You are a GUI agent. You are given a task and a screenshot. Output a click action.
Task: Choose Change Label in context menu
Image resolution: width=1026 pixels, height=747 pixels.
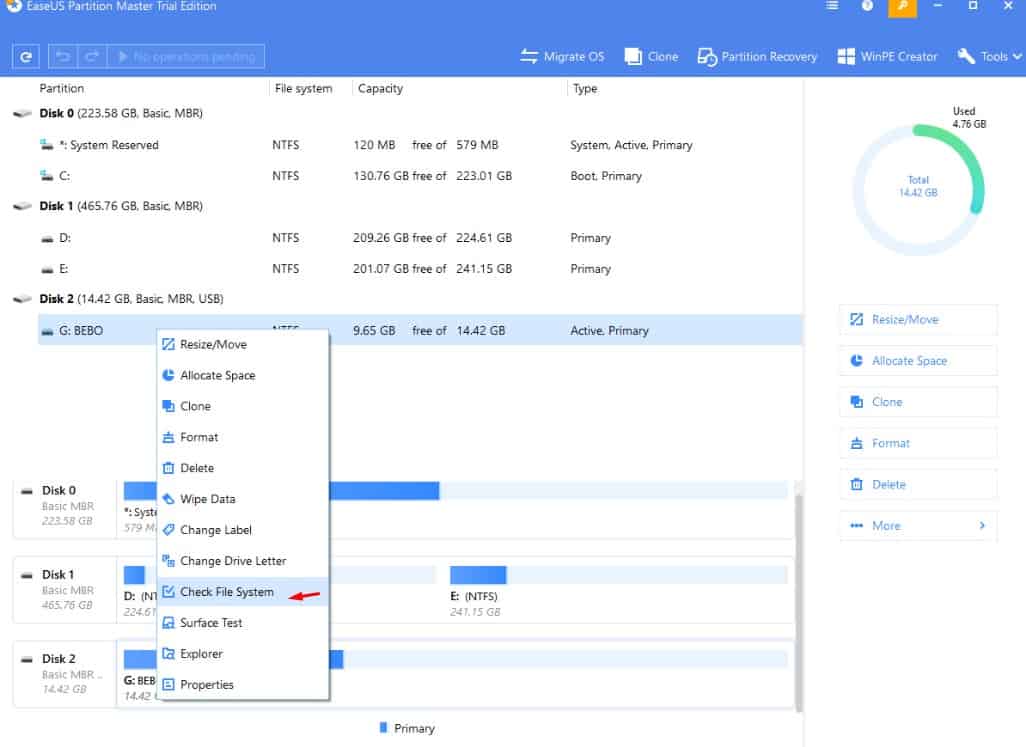pos(243,530)
